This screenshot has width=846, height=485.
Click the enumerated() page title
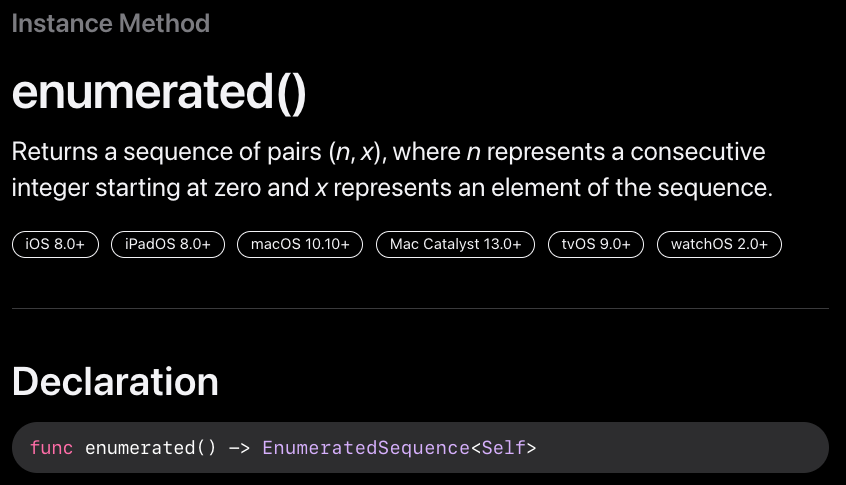tap(159, 93)
